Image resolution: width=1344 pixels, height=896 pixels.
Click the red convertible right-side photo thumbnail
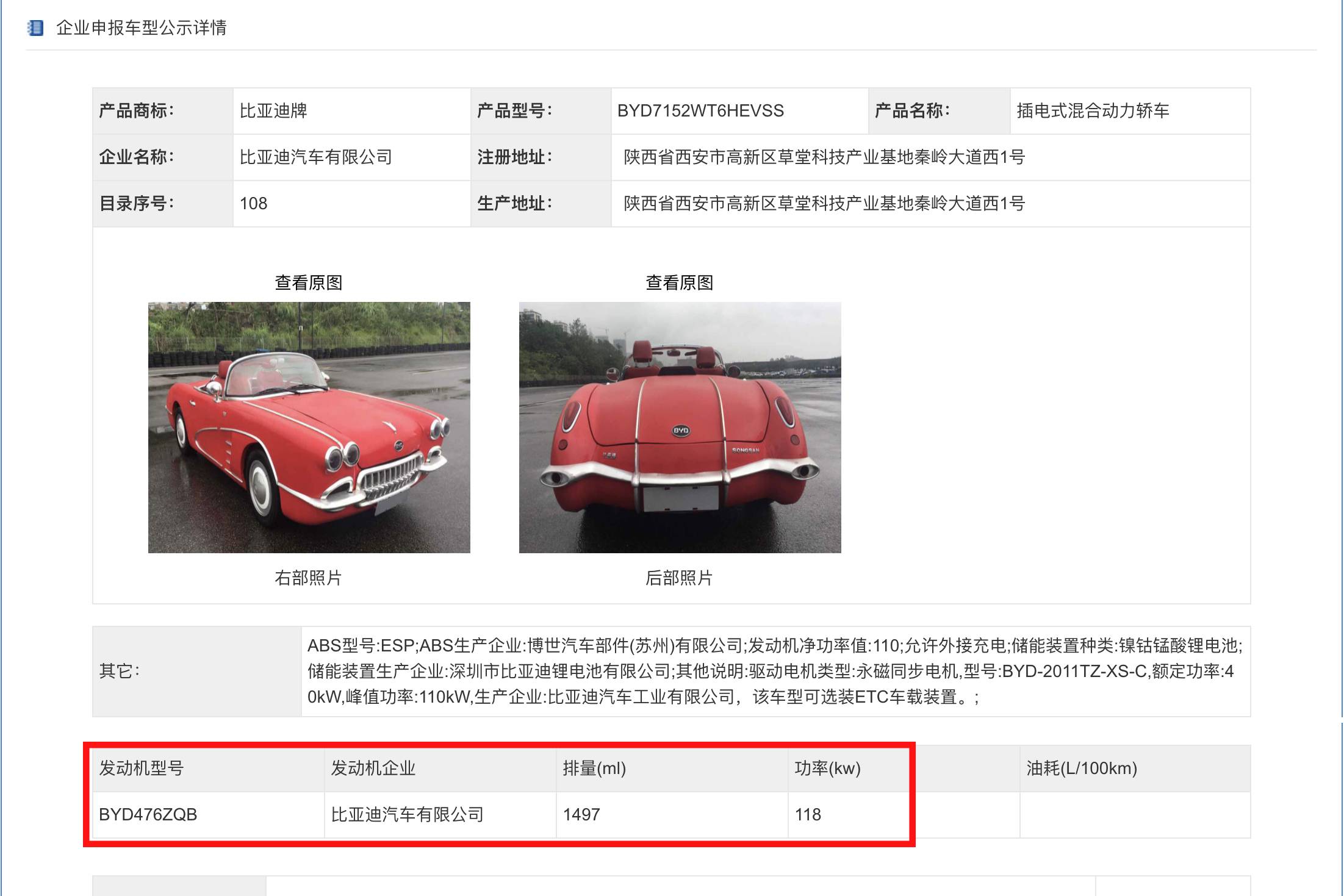click(309, 428)
